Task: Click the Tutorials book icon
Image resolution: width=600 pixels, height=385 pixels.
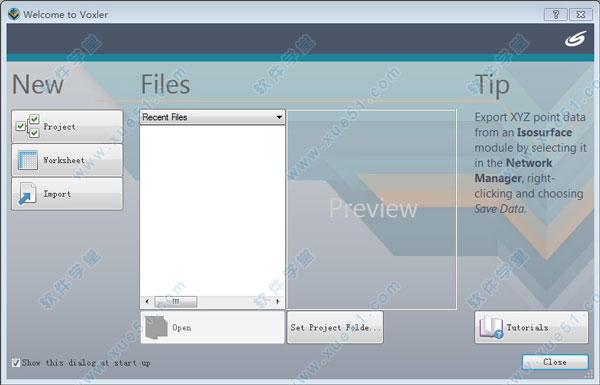Action: pos(491,327)
